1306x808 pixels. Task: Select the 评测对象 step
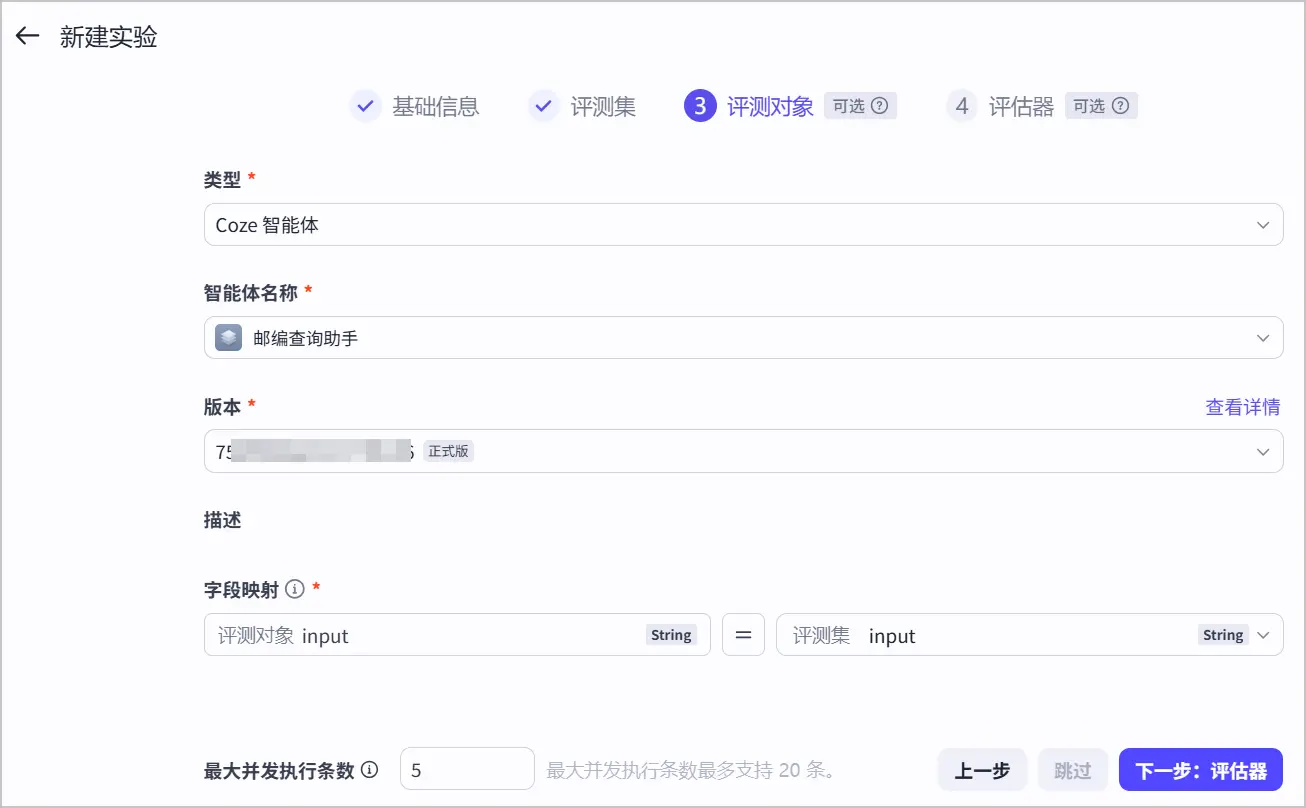pos(770,106)
